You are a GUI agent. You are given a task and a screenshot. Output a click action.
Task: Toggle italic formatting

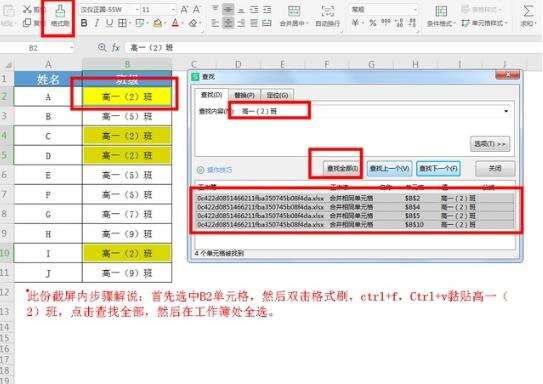point(97,23)
